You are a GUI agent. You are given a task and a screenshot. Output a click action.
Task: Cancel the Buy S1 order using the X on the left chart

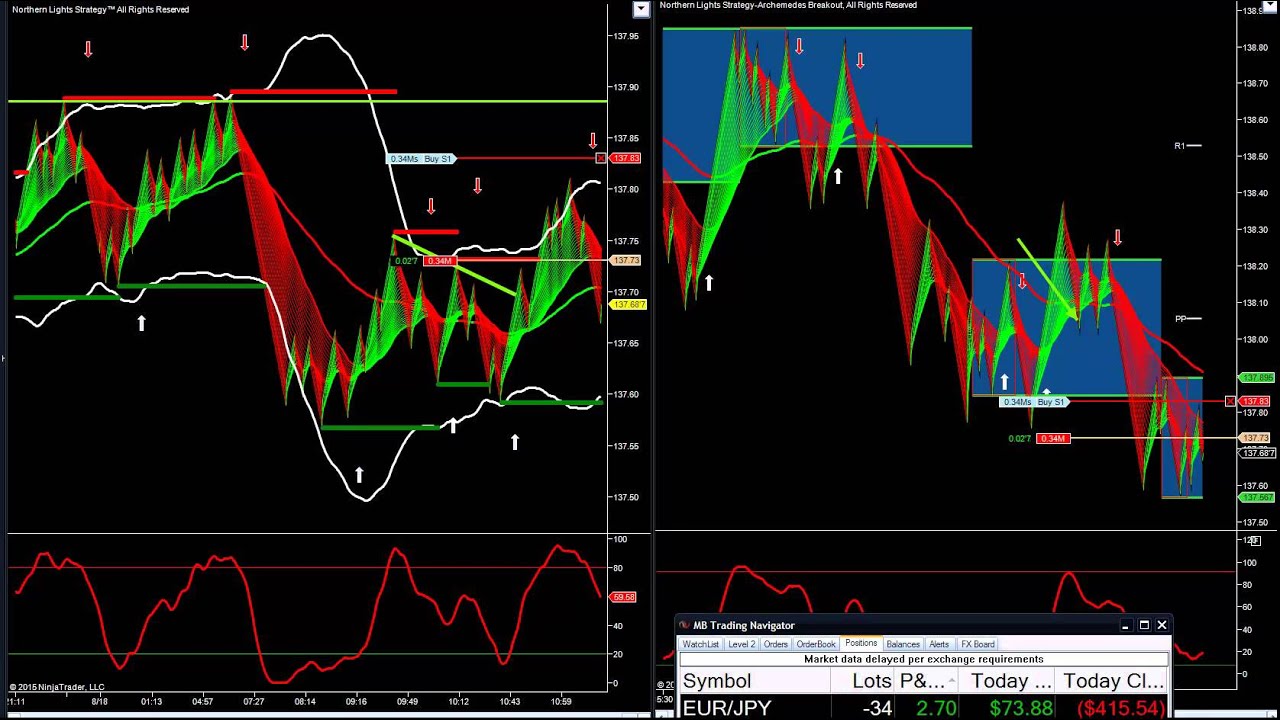(x=600, y=158)
